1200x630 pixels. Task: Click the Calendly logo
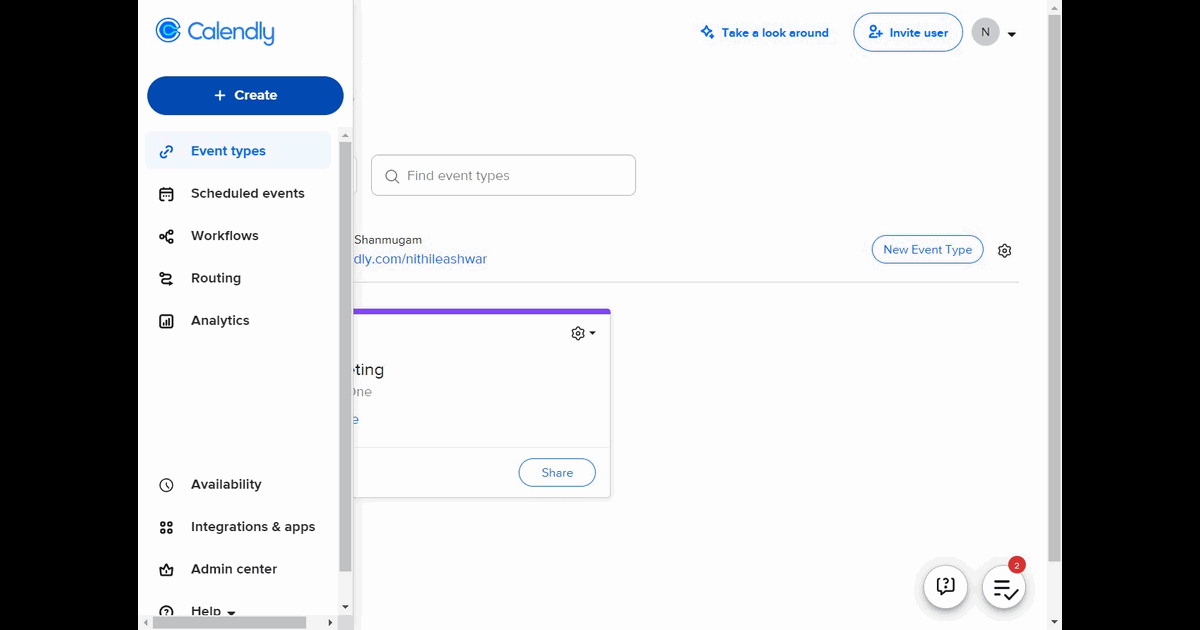tap(215, 32)
